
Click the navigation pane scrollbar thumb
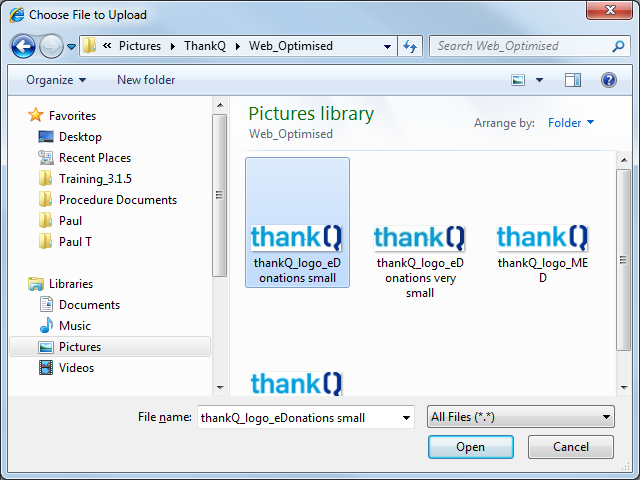pyautogui.click(x=220, y=196)
